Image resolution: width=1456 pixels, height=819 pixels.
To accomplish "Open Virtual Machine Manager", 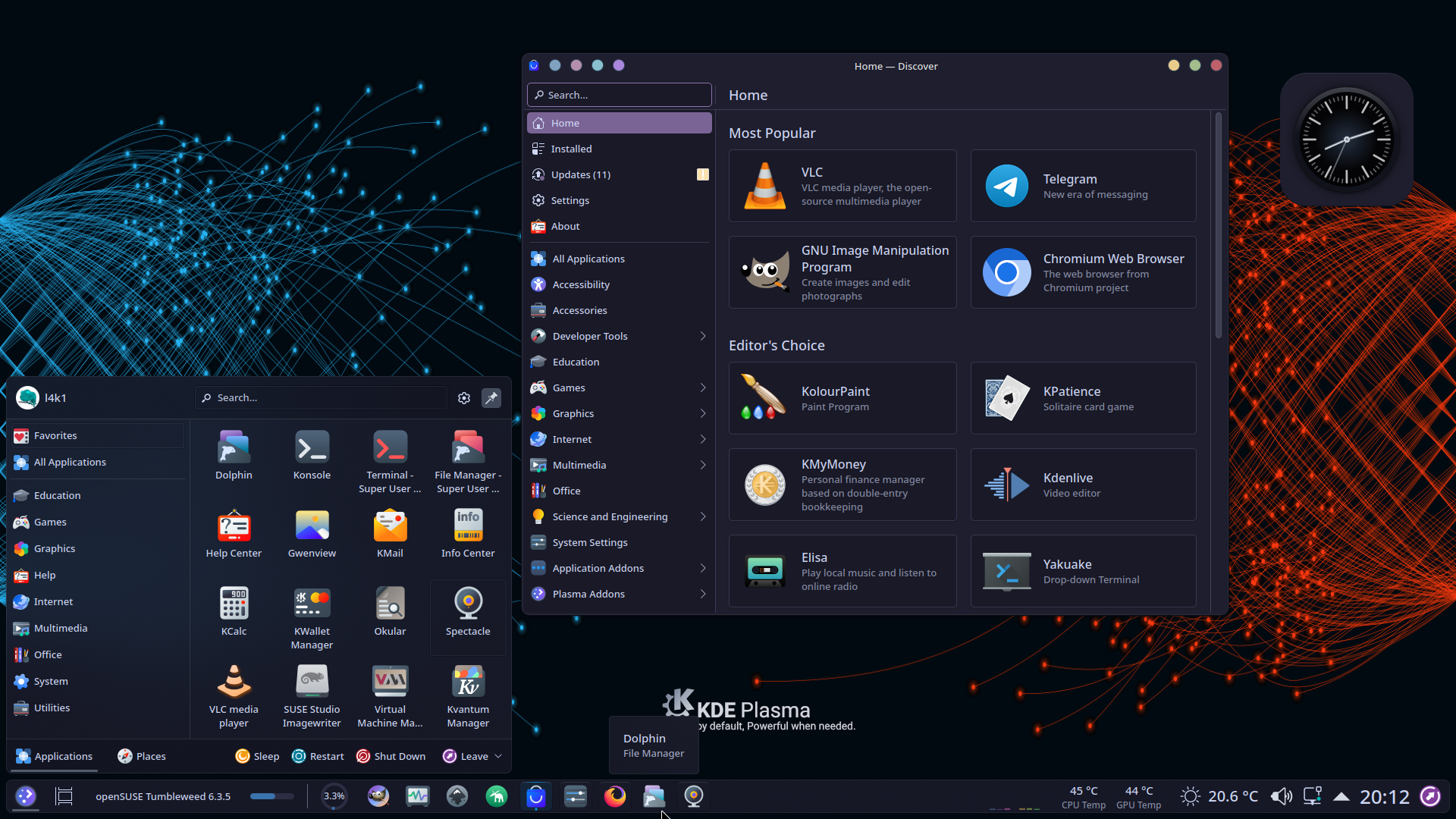I will [390, 696].
